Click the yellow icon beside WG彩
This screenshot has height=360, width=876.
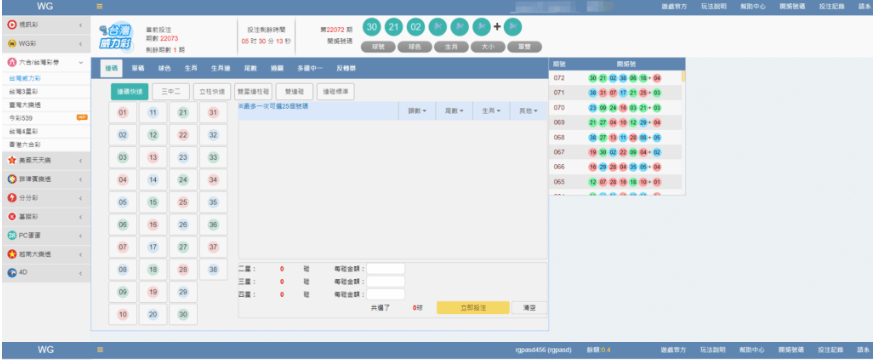12,44
